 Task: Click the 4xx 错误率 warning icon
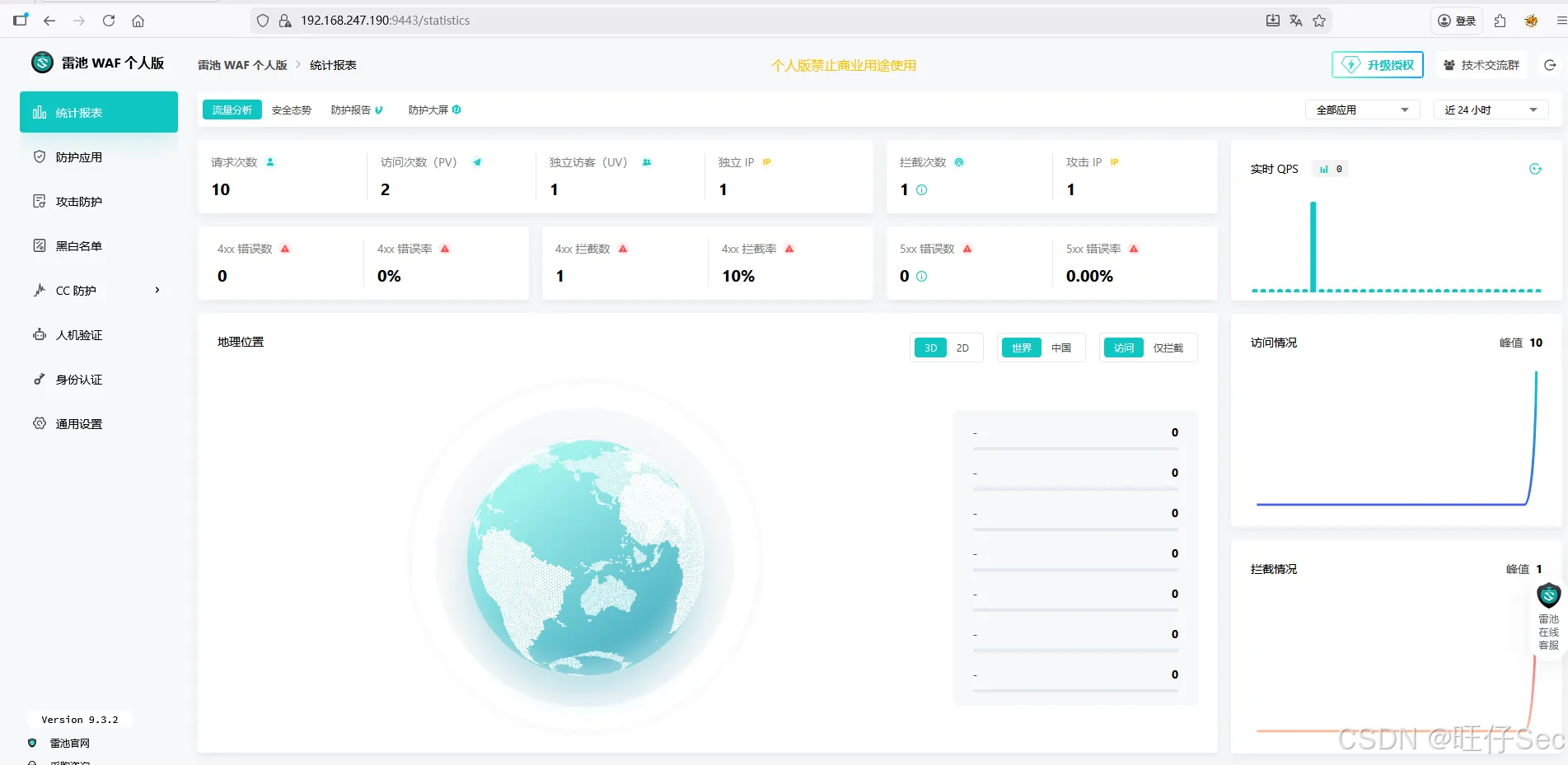[x=445, y=249]
